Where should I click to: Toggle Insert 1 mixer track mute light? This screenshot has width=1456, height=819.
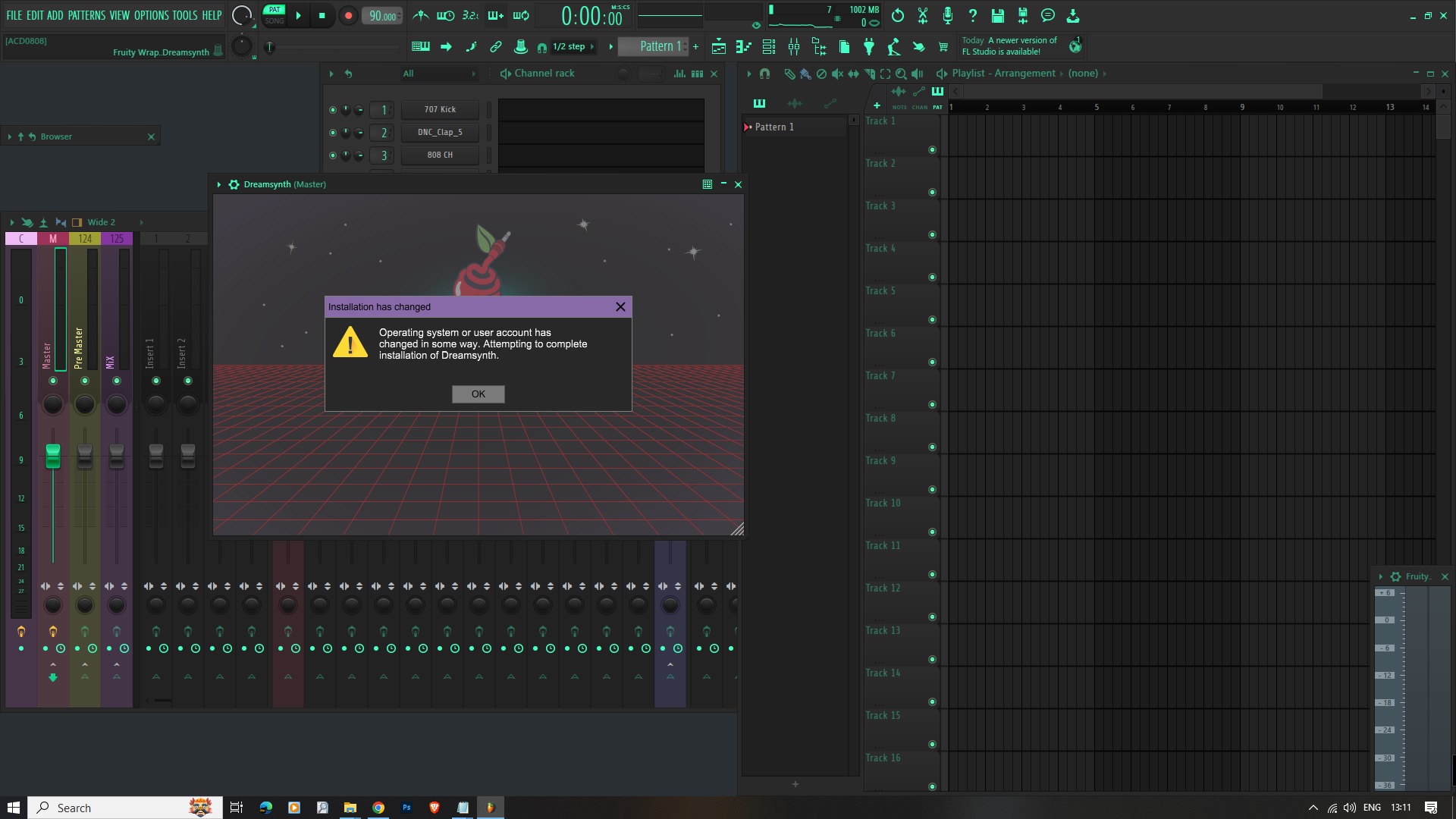point(155,381)
